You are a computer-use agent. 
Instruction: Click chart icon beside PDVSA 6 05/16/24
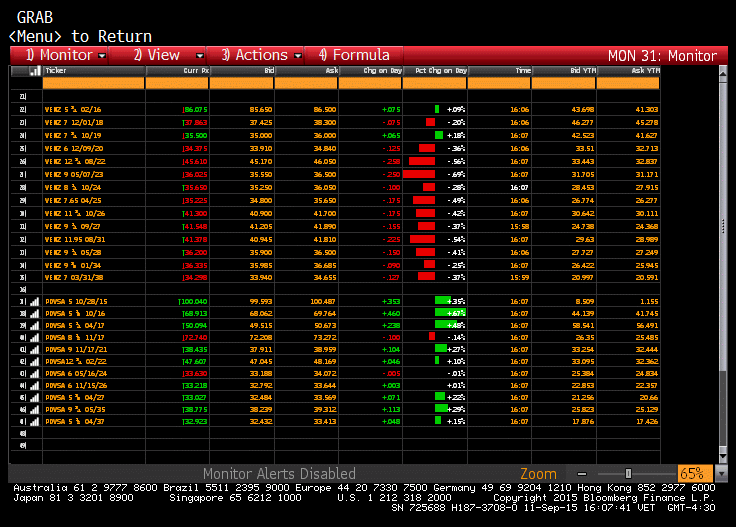pyautogui.click(x=34, y=374)
